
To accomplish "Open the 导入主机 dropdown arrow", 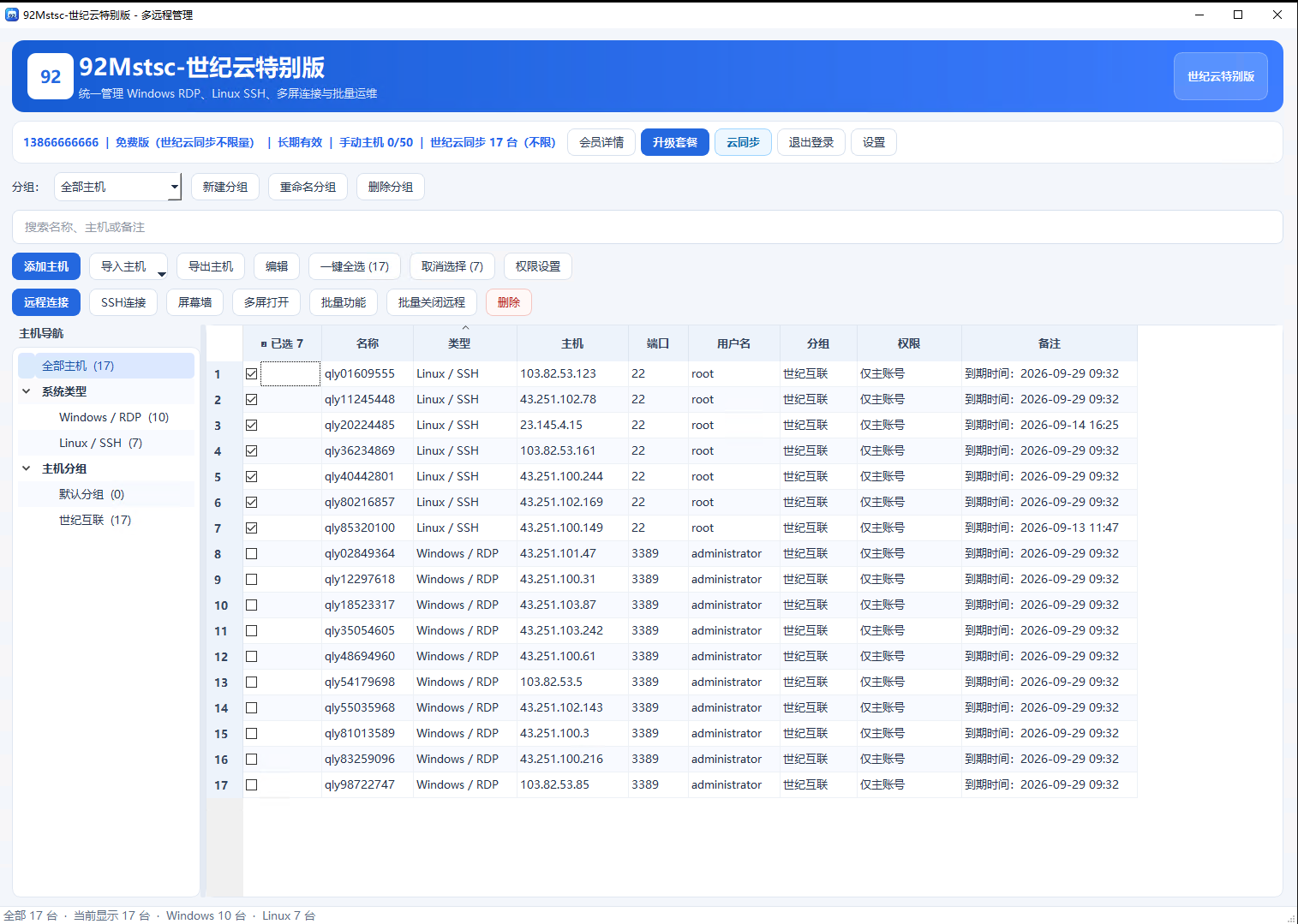I will (x=161, y=274).
